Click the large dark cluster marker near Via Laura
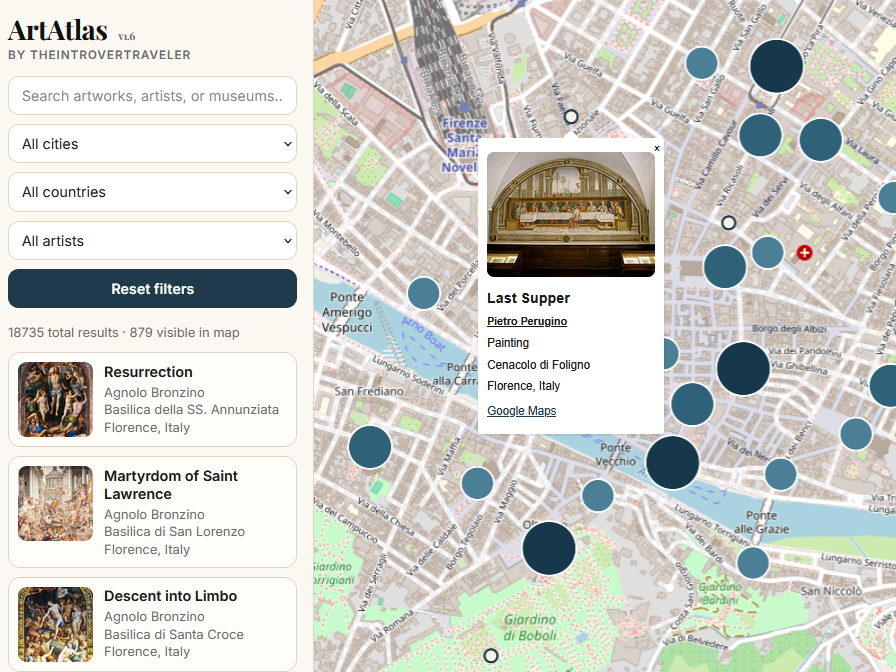 coord(820,140)
